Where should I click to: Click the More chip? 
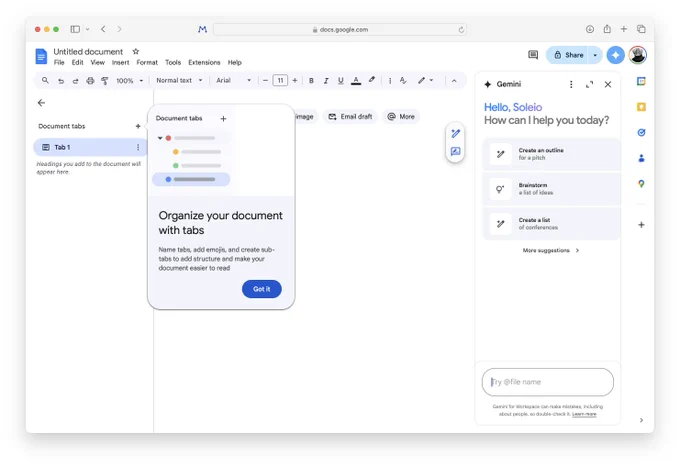[x=401, y=117]
